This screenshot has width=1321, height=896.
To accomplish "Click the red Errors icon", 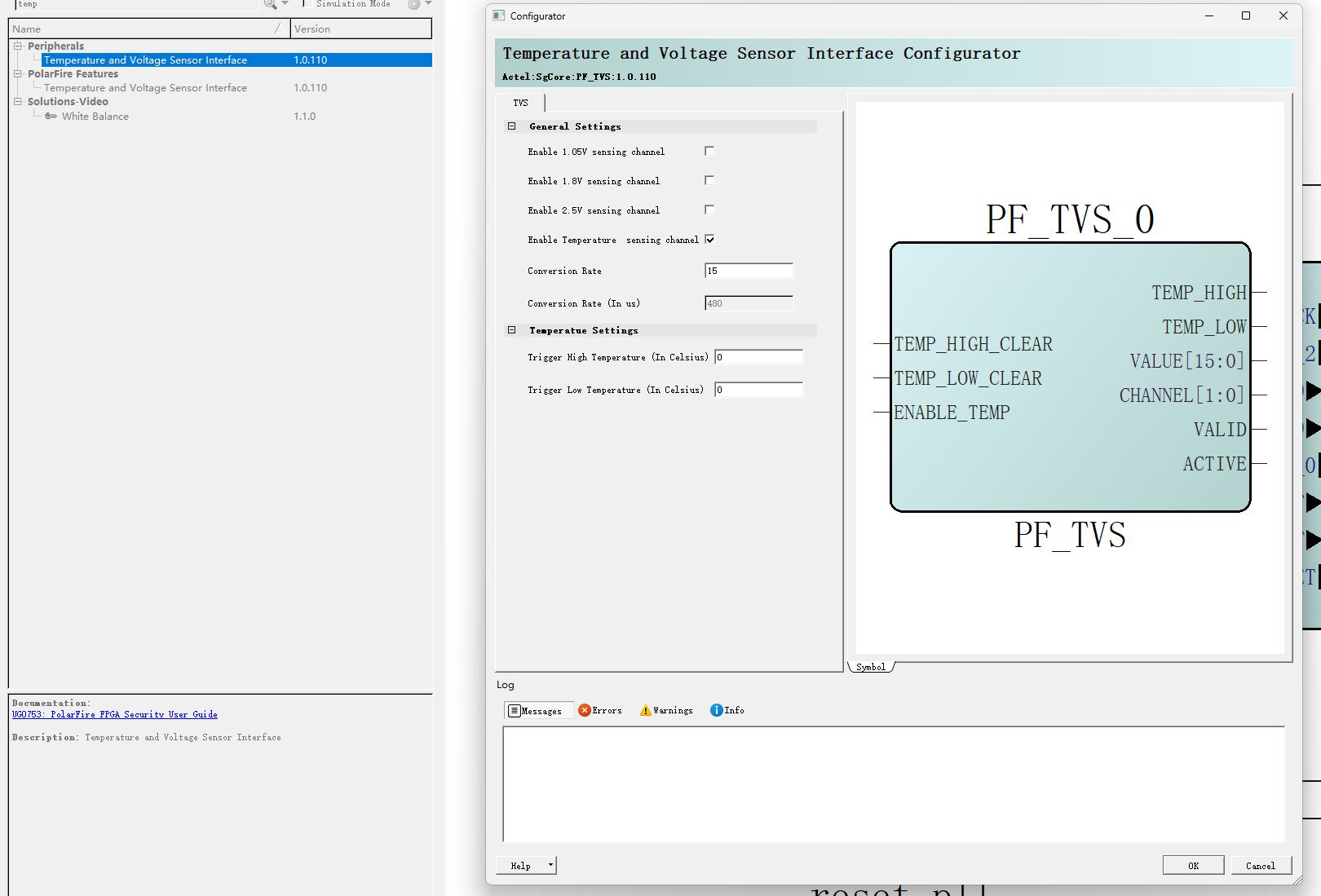I will [585, 710].
